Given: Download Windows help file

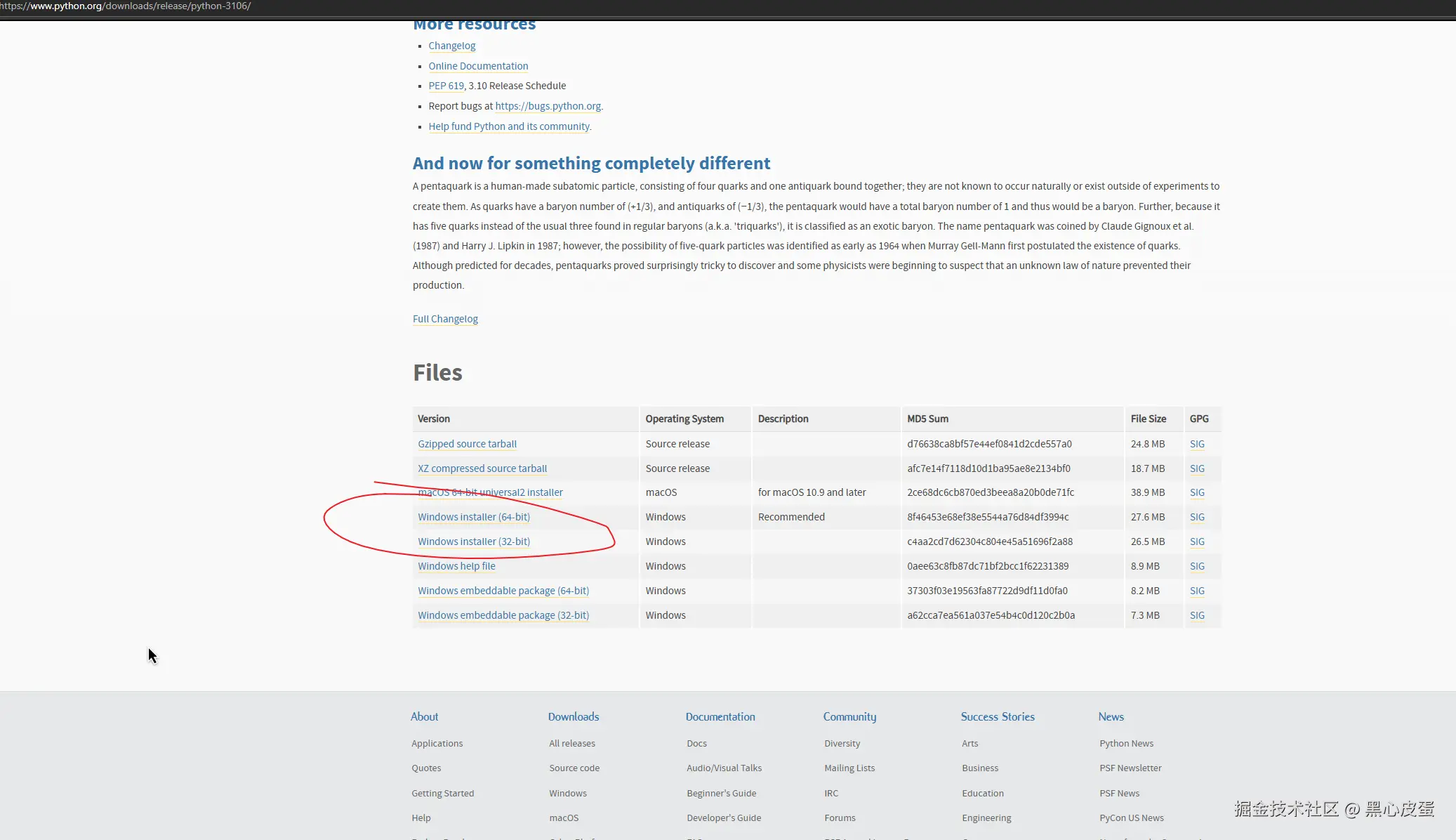Looking at the screenshot, I should click(456, 566).
